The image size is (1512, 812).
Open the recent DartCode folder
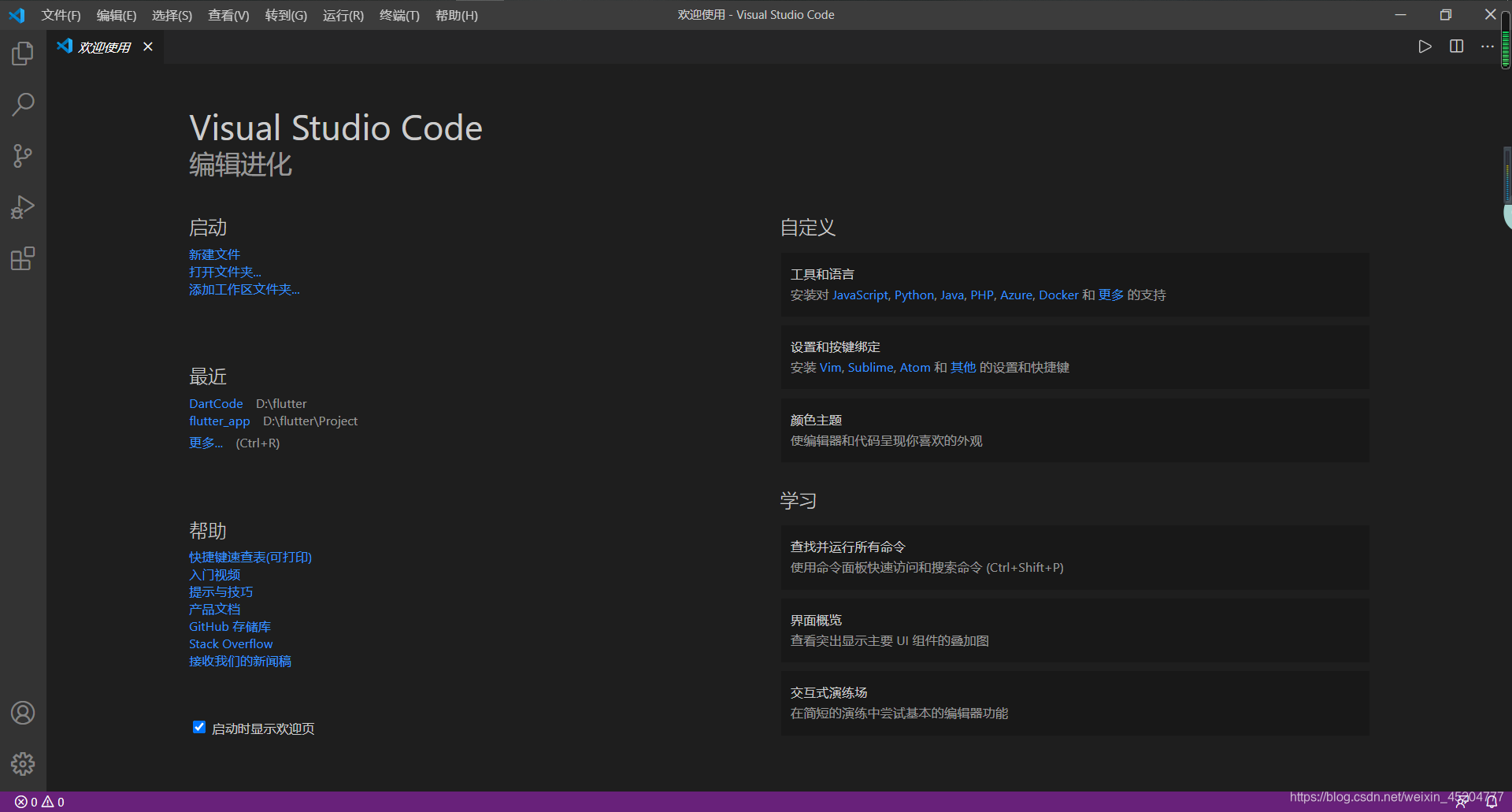pos(216,403)
